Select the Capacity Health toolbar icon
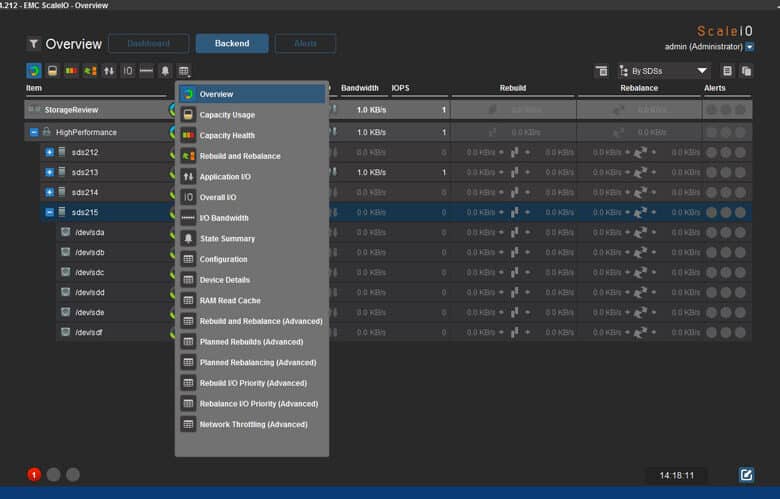 (x=71, y=71)
